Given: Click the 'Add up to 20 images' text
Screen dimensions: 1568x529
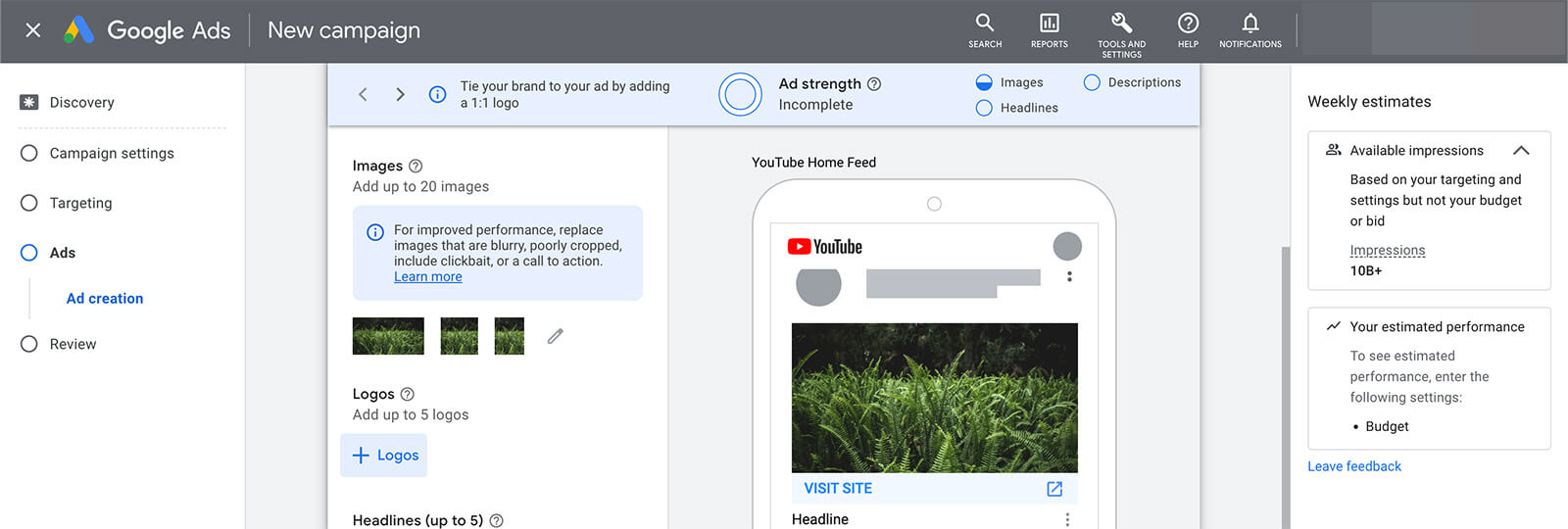Looking at the screenshot, I should point(420,186).
